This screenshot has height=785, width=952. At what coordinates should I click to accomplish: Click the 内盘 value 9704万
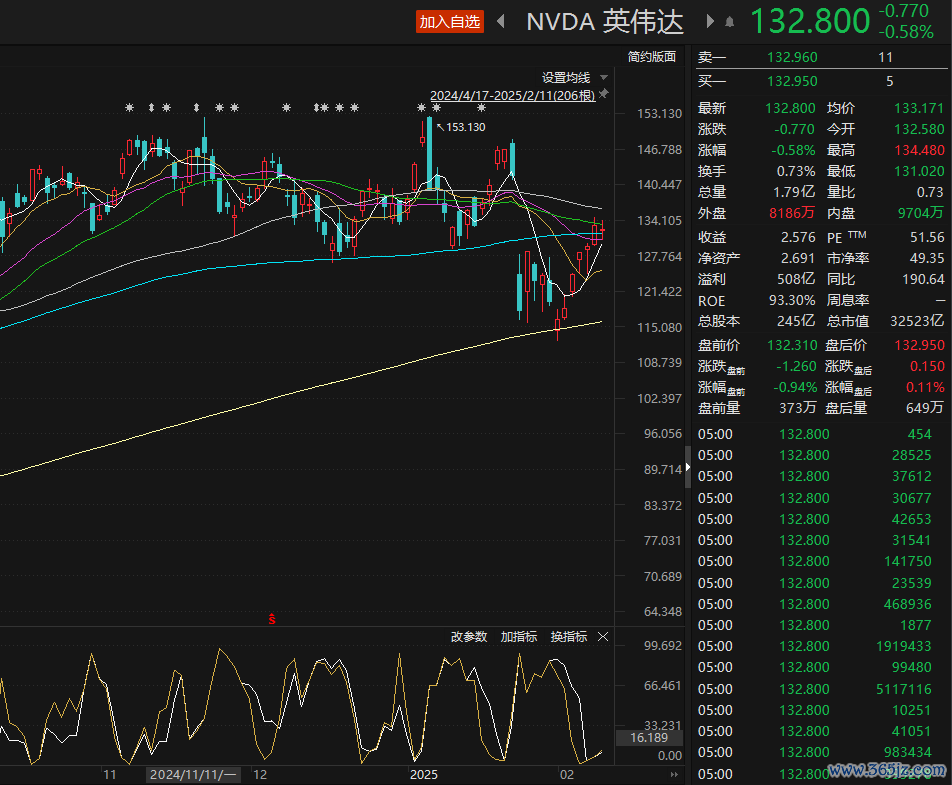[x=921, y=212]
